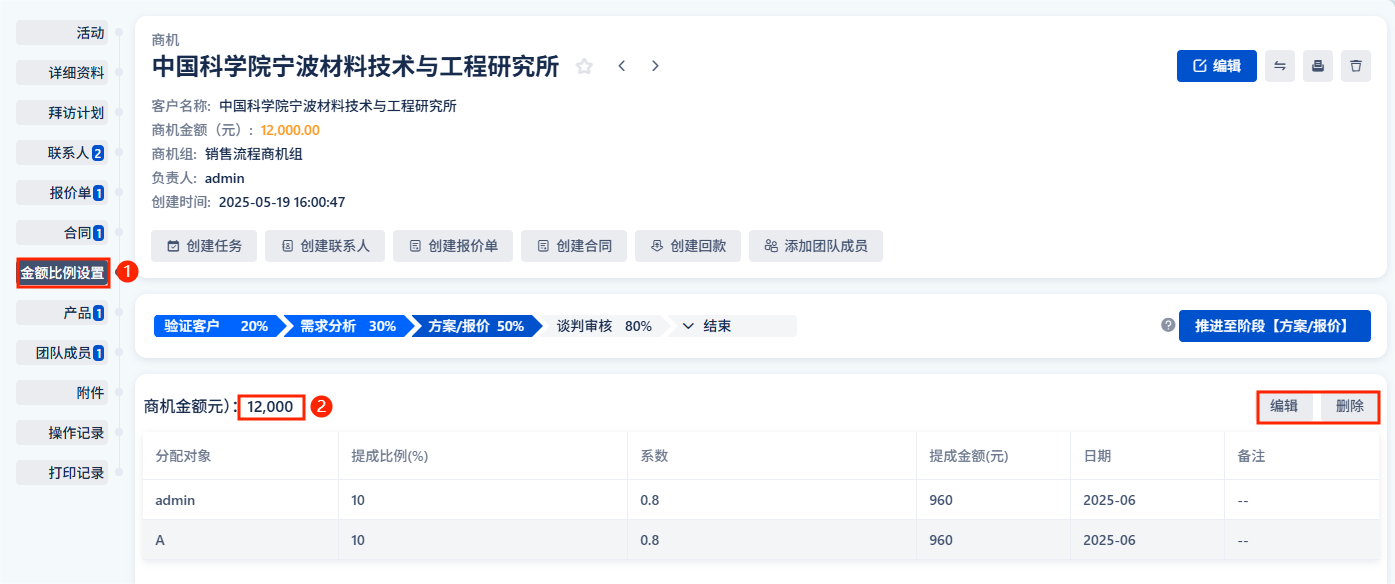This screenshot has width=1395, height=584.
Task: Select the 验证客户 20% stage
Action: point(216,326)
